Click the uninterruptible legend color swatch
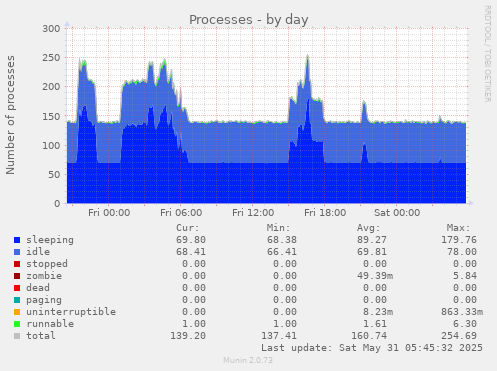This screenshot has width=497, height=371. point(17,312)
